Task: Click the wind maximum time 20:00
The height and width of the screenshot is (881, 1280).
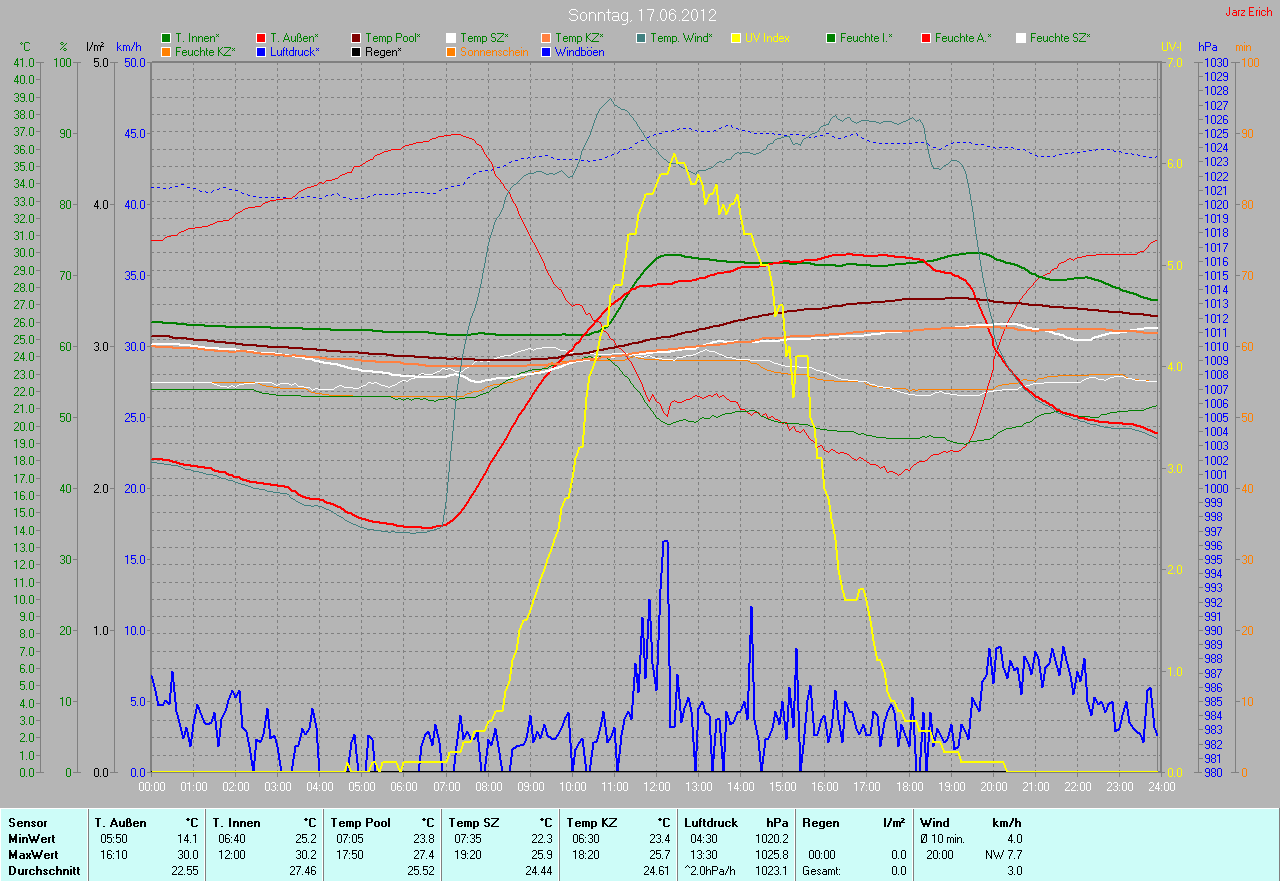Action: point(939,855)
